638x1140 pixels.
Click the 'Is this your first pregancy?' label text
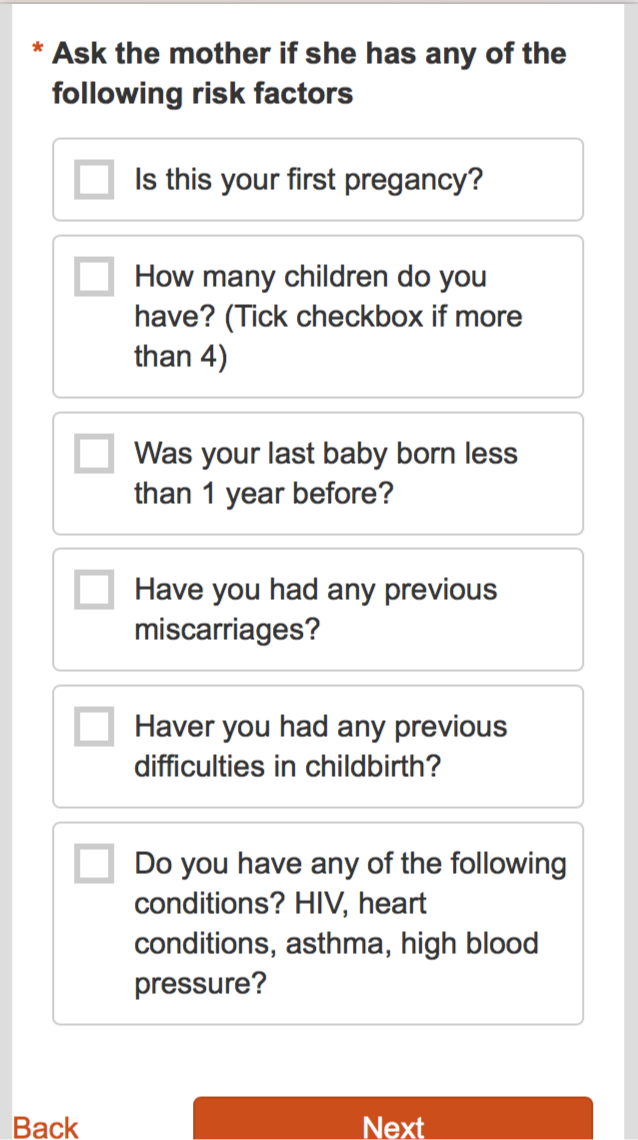(309, 180)
